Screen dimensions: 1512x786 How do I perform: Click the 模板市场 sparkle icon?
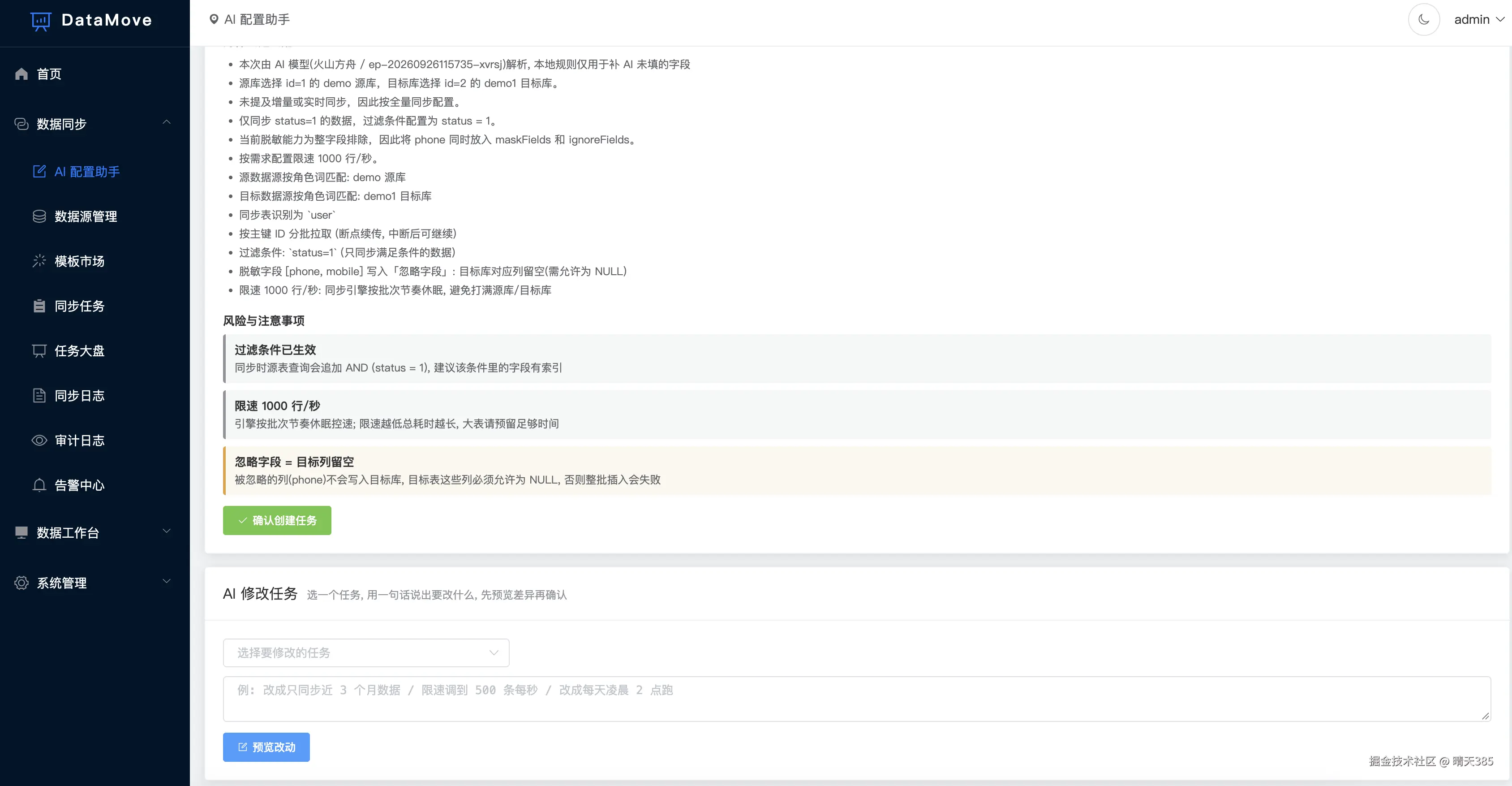pyautogui.click(x=39, y=261)
